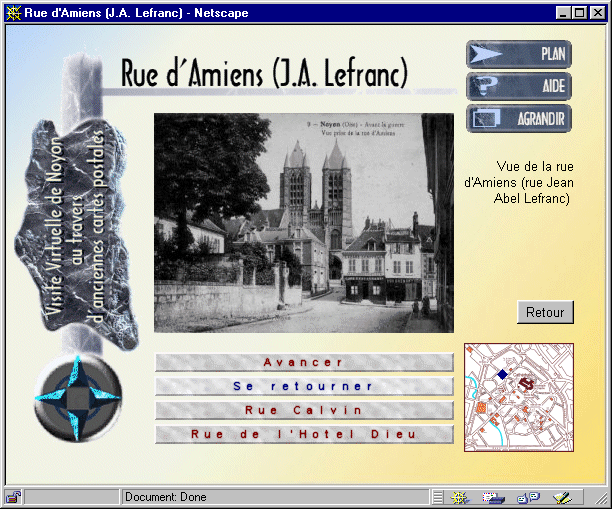Go to Rue Calvin
The image size is (612, 509).
point(304,410)
